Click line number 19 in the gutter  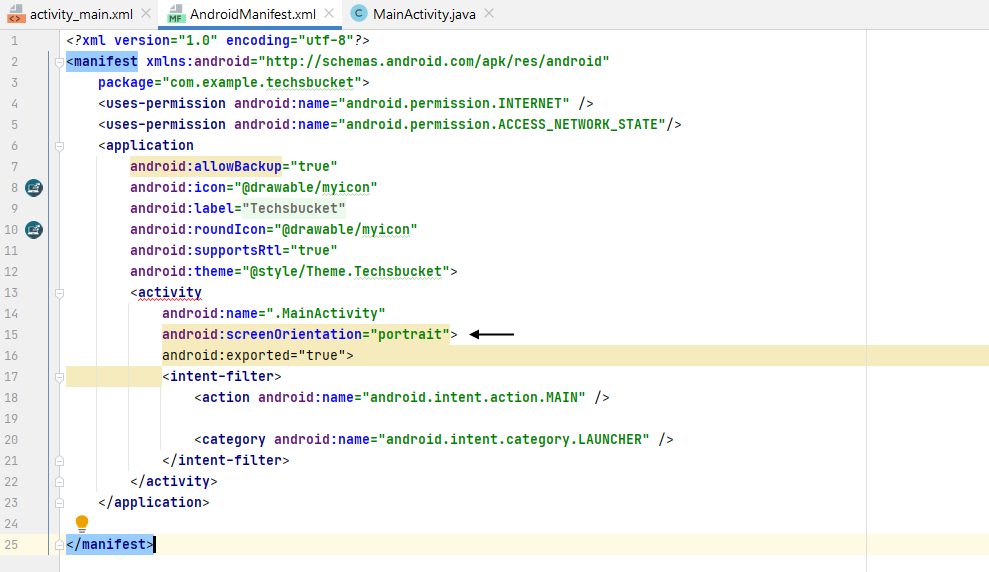pyautogui.click(x=11, y=419)
